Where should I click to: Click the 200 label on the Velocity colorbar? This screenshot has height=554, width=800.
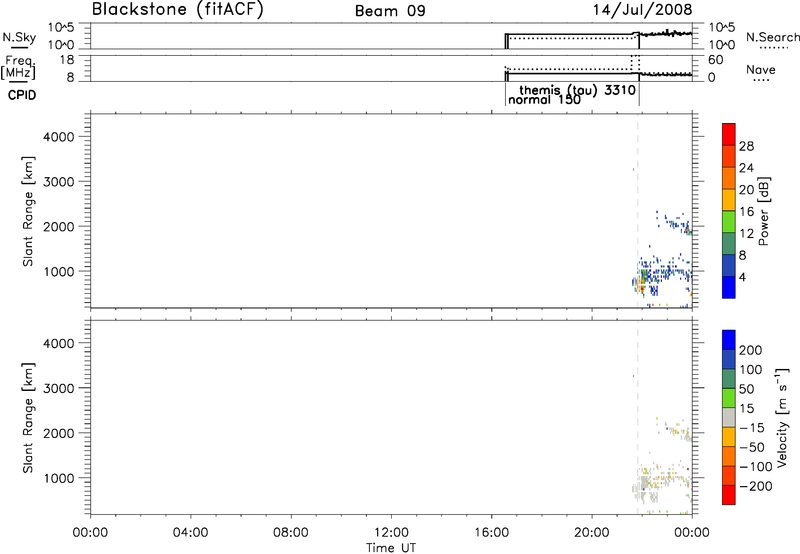[751, 350]
